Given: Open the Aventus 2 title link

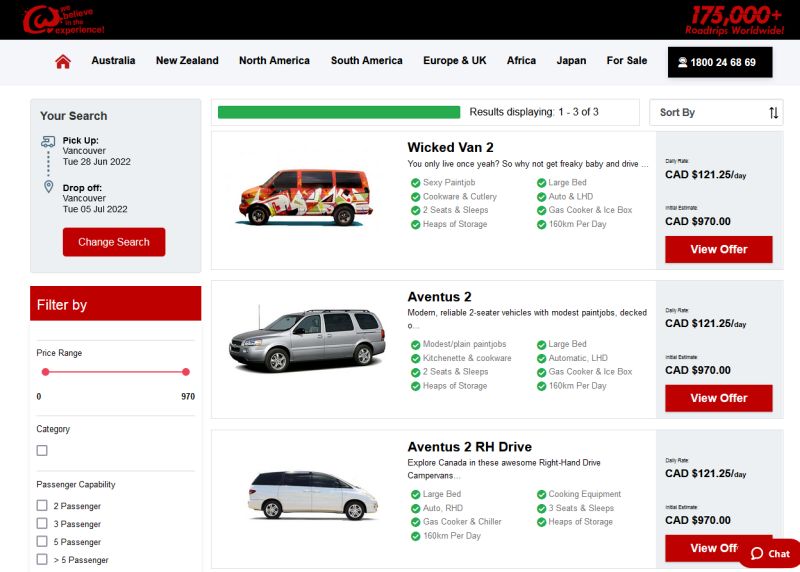Looking at the screenshot, I should [x=439, y=297].
